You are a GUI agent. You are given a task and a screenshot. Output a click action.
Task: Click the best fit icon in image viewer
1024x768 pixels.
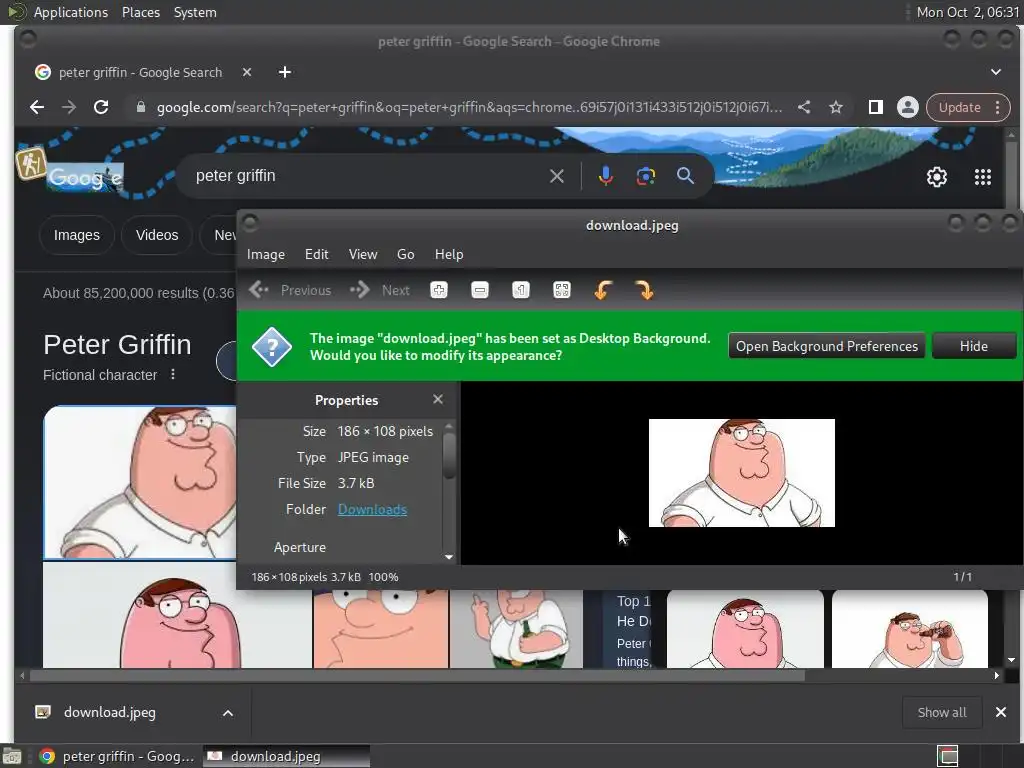(x=562, y=290)
